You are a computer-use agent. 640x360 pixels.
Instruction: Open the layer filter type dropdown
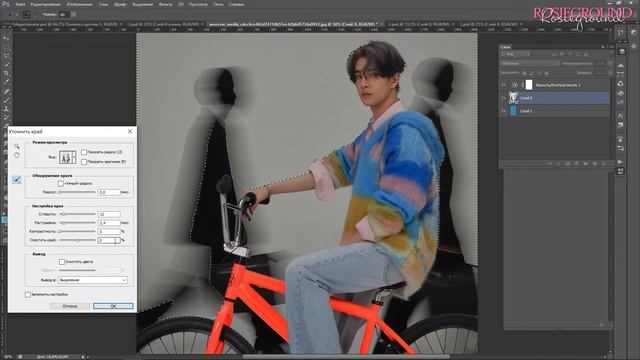(515, 54)
